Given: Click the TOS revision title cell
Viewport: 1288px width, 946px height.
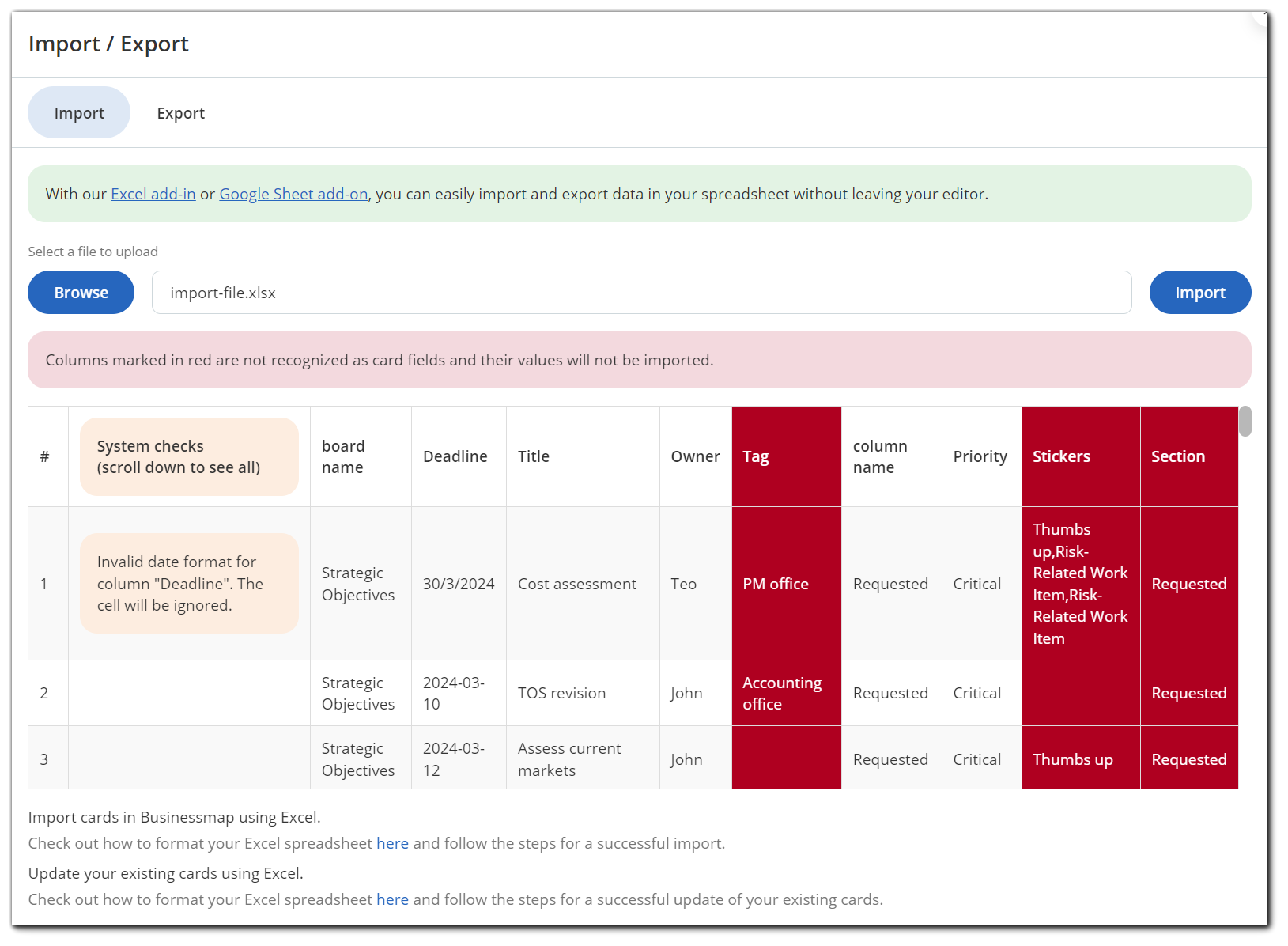Looking at the screenshot, I should [x=561, y=693].
